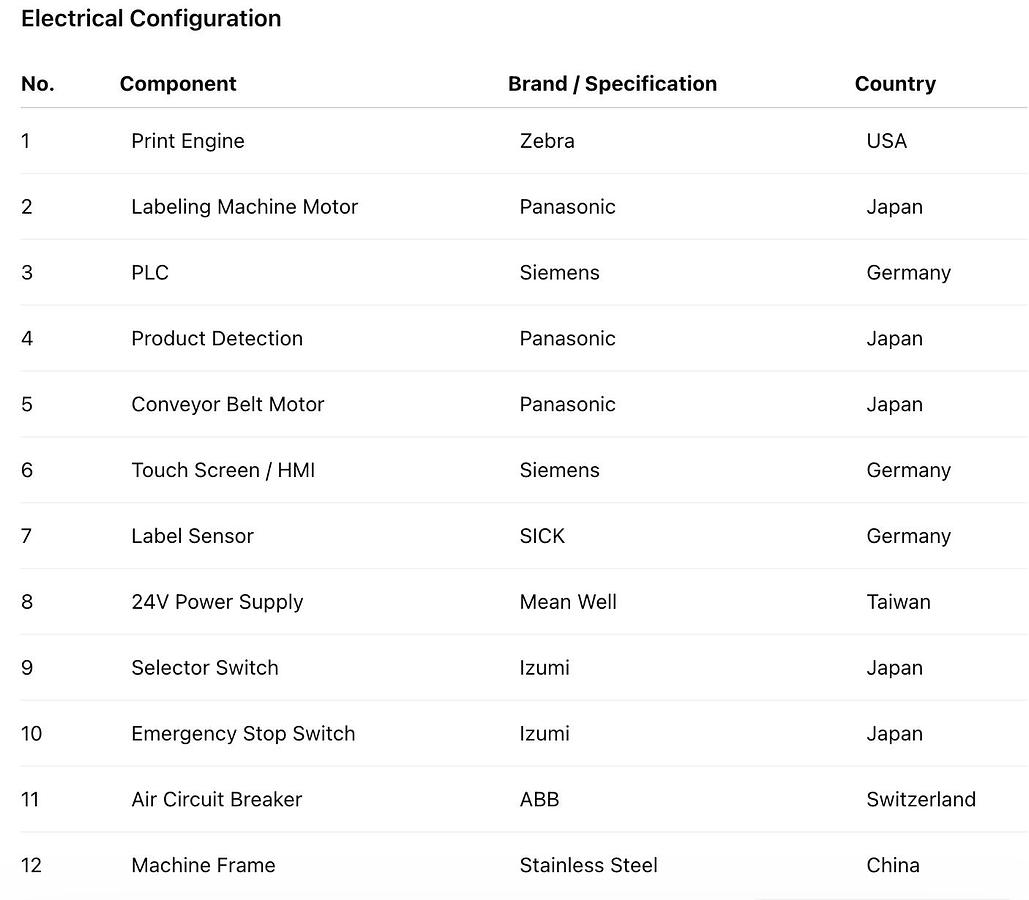
Task: Select the Component column header
Action: coord(178,84)
